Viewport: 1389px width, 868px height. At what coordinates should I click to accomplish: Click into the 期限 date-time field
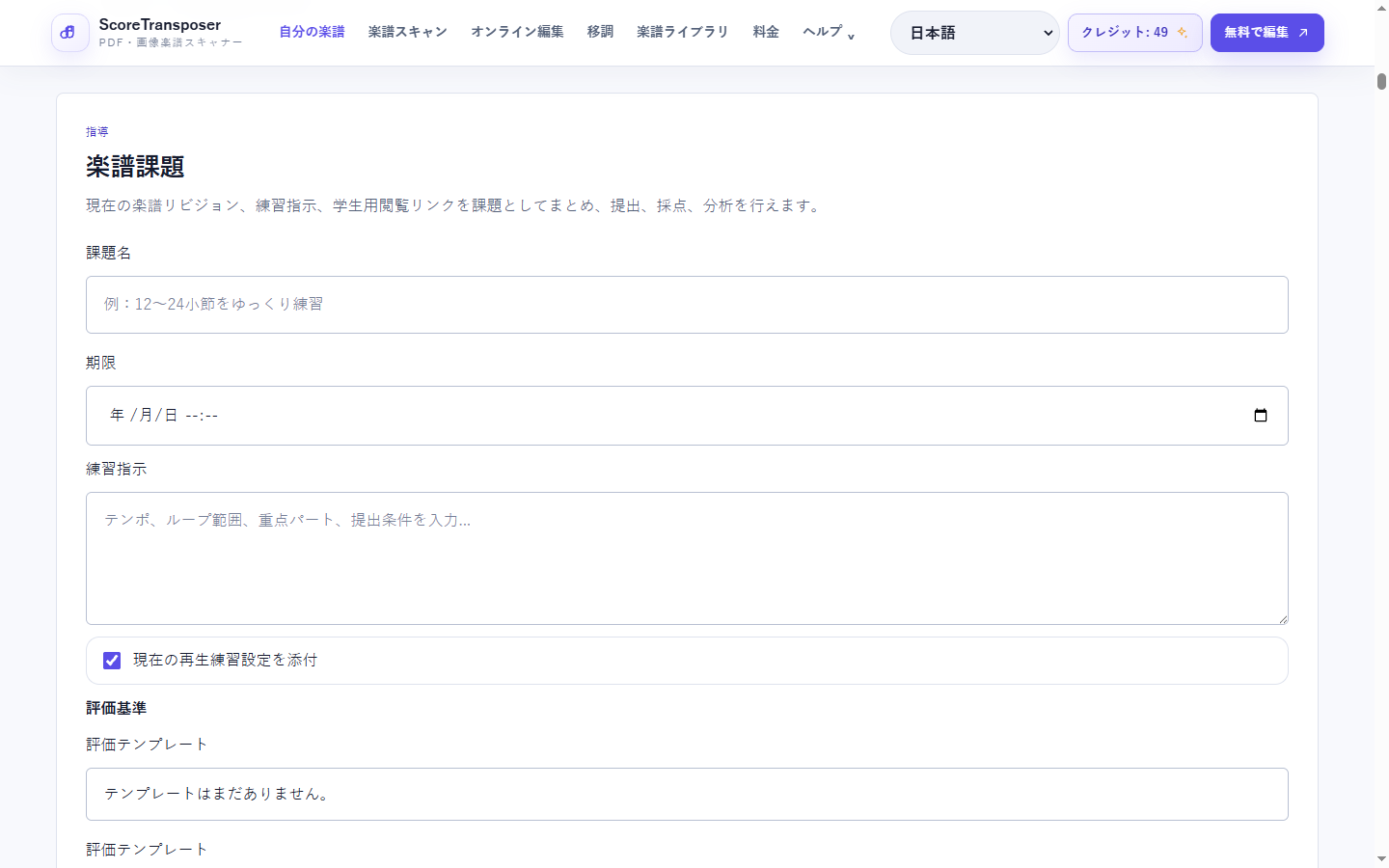point(687,416)
